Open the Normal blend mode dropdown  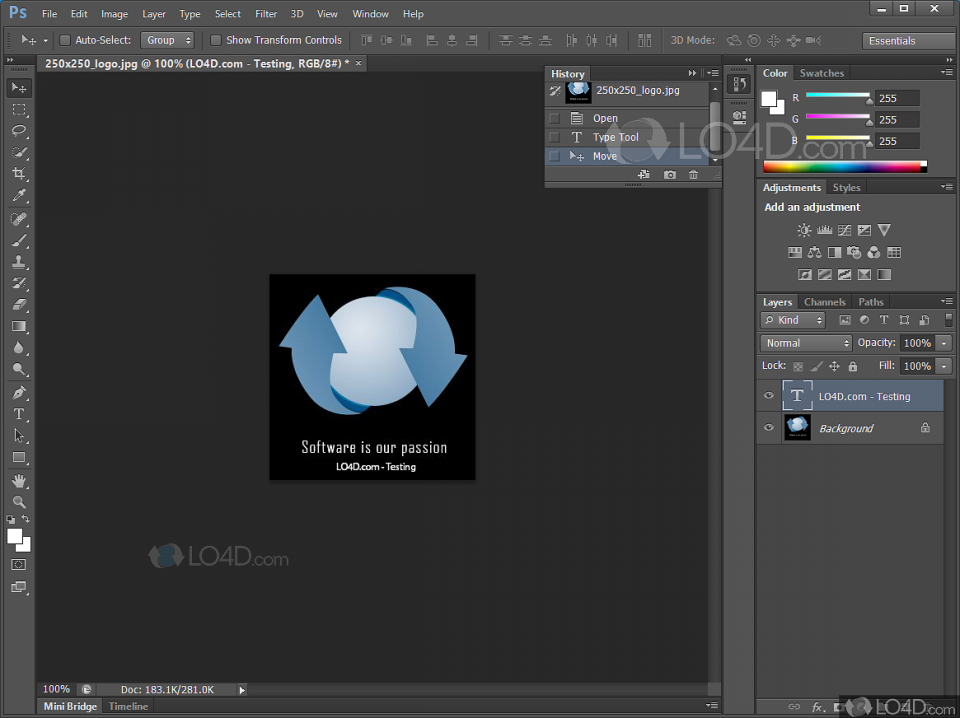tap(806, 343)
